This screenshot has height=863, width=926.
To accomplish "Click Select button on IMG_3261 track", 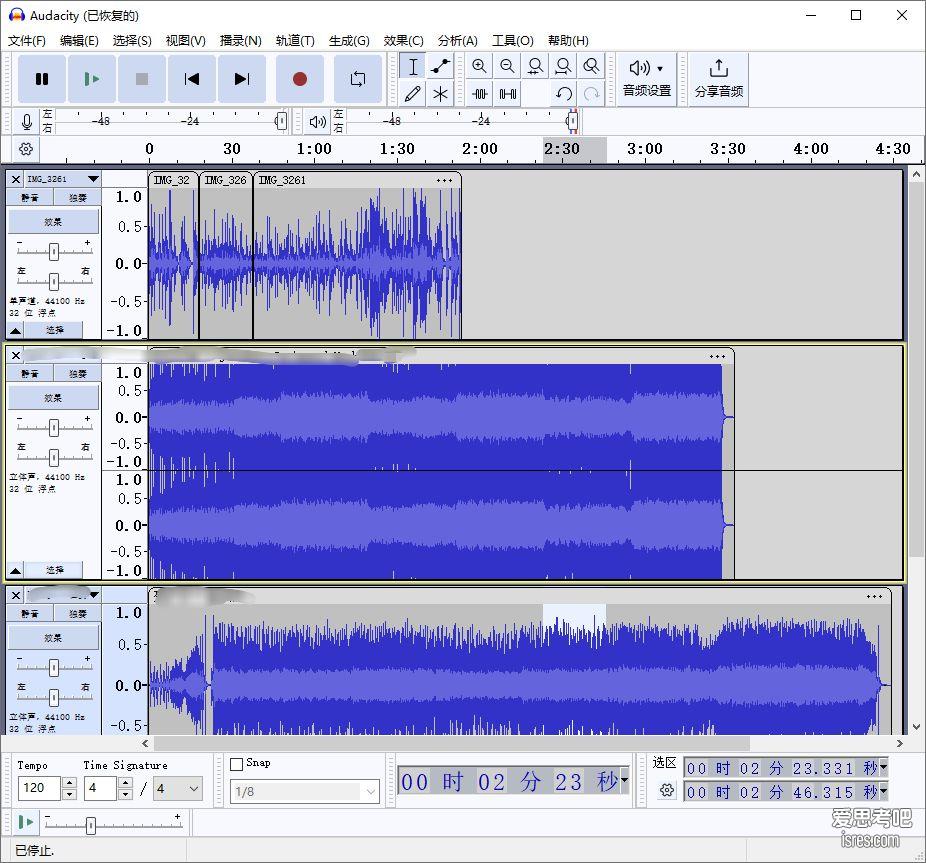I will [x=54, y=330].
